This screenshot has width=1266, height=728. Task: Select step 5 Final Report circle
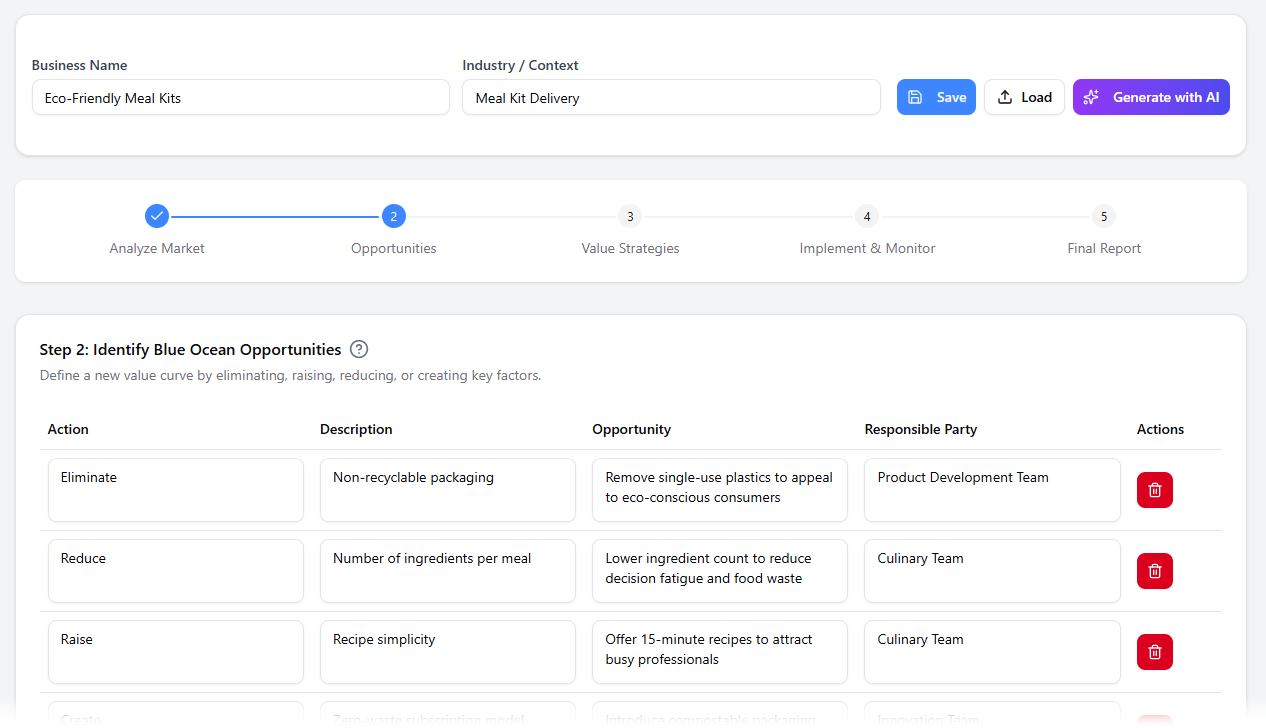(1103, 216)
